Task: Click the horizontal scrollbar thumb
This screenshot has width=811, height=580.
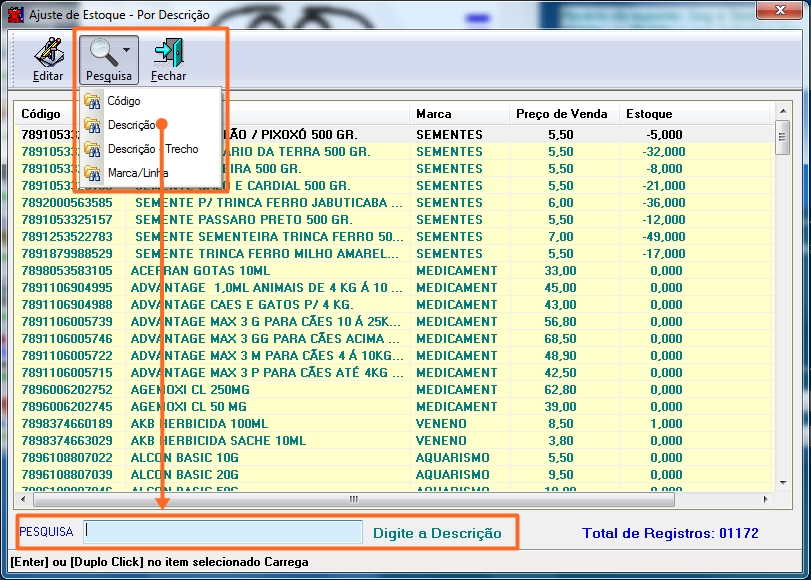Action: coord(354,499)
